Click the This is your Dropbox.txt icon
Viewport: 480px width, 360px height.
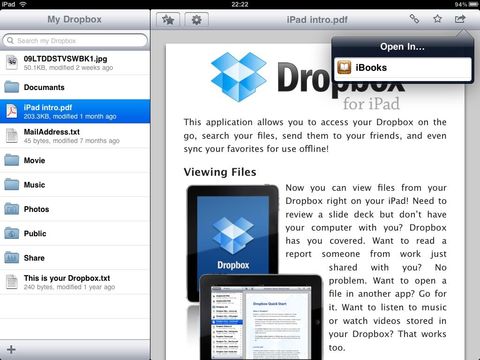tap(12, 282)
